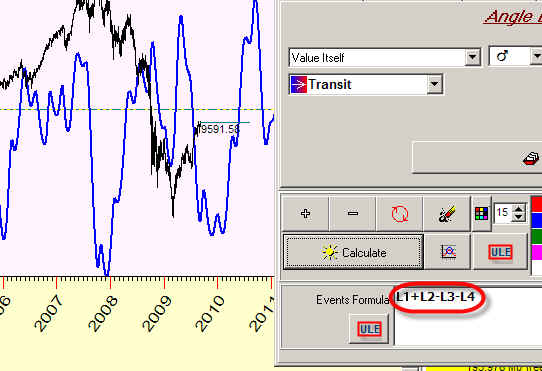This screenshot has height=371, width=542.
Task: Select the blue color swatch
Action: point(536,220)
